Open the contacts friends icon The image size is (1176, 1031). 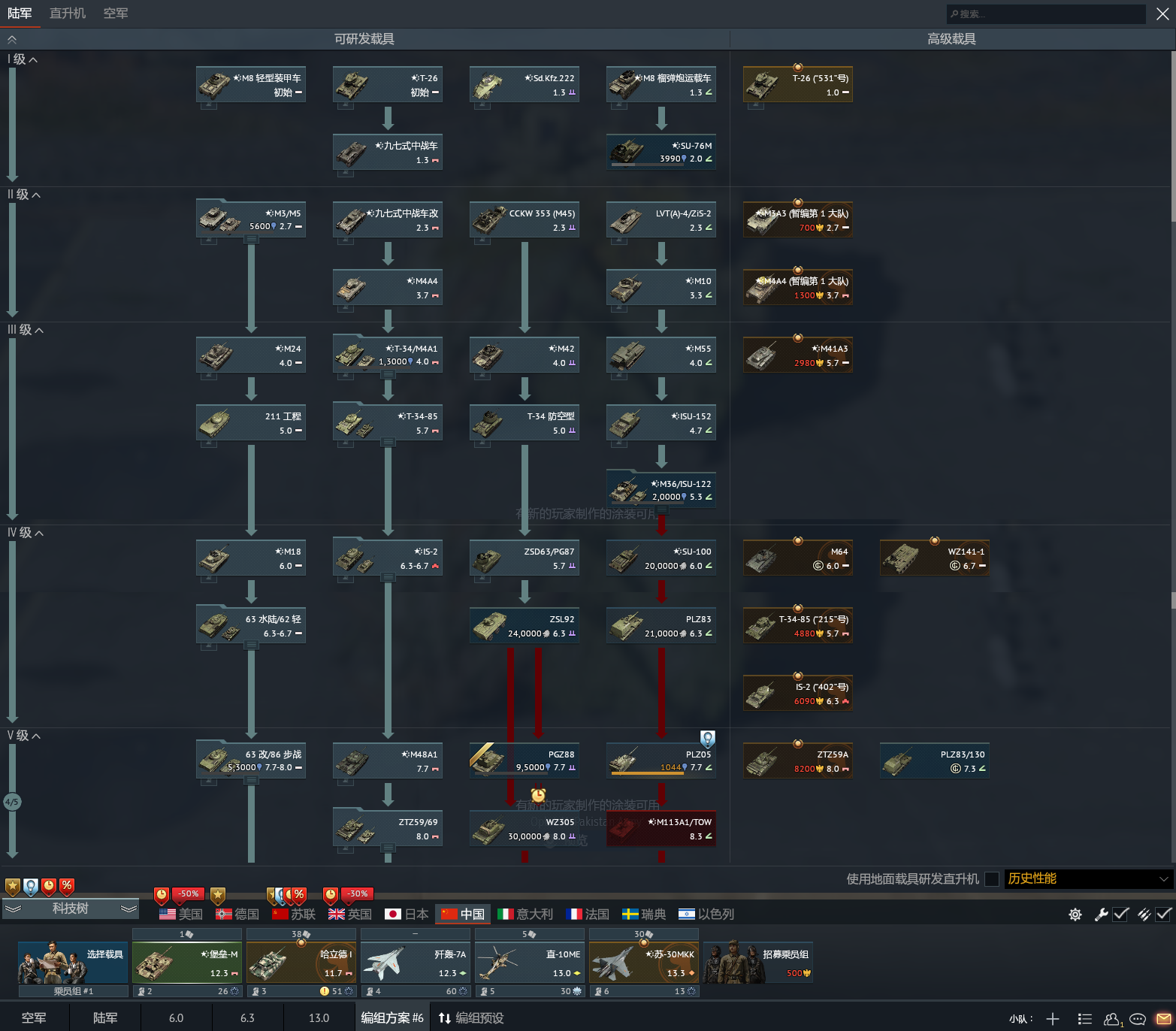point(1112,1019)
